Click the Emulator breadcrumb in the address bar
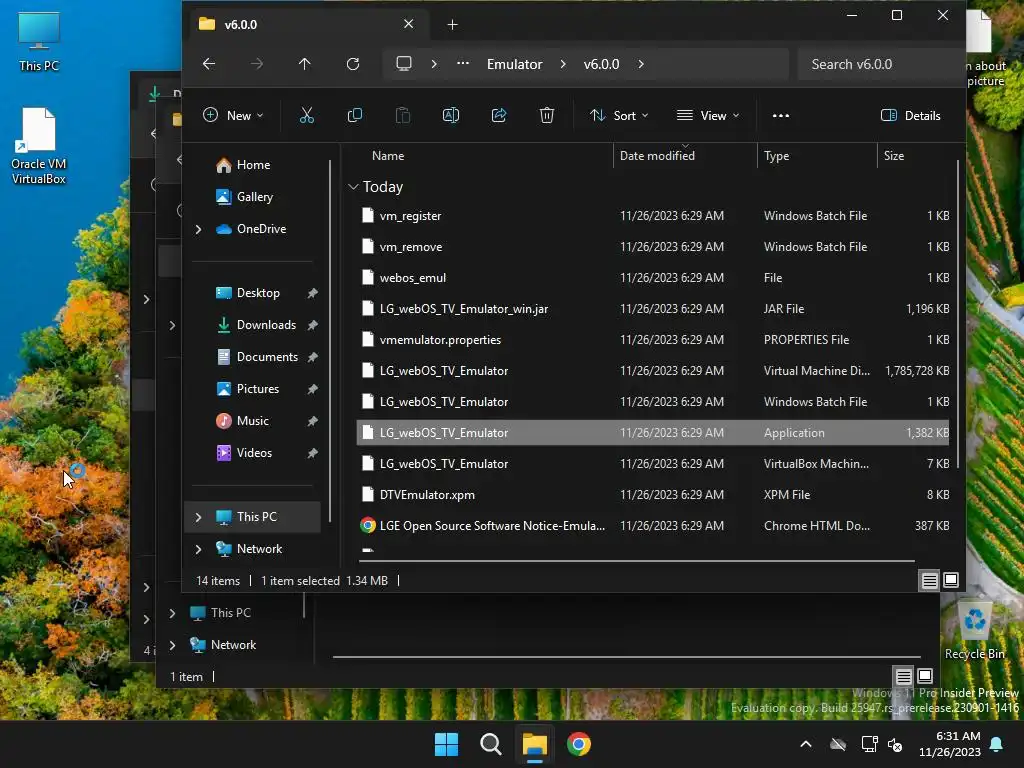 click(x=515, y=64)
